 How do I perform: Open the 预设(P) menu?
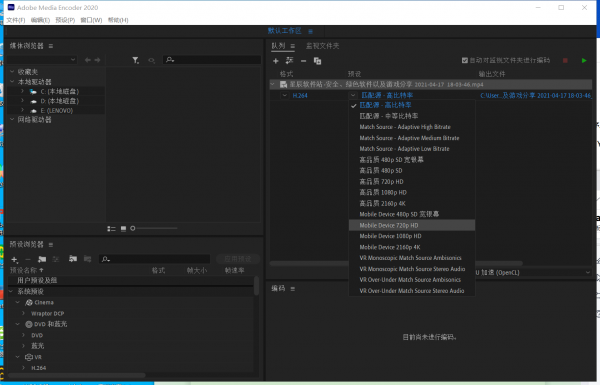(65, 20)
